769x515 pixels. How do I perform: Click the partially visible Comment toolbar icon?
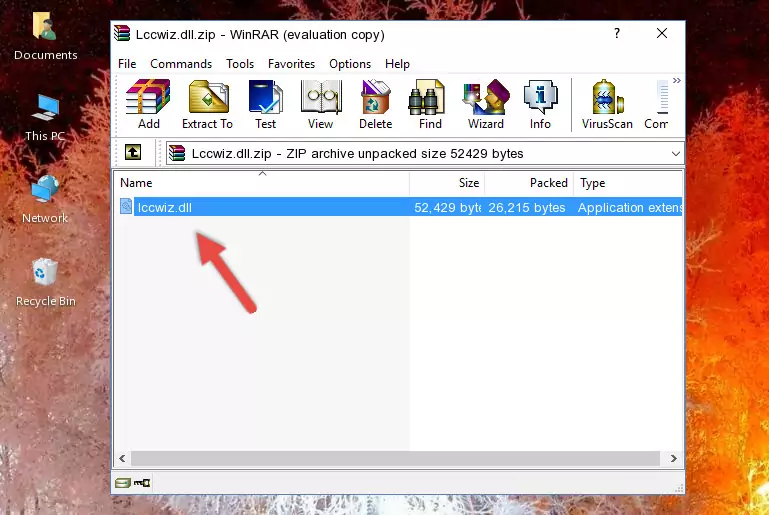click(x=657, y=104)
